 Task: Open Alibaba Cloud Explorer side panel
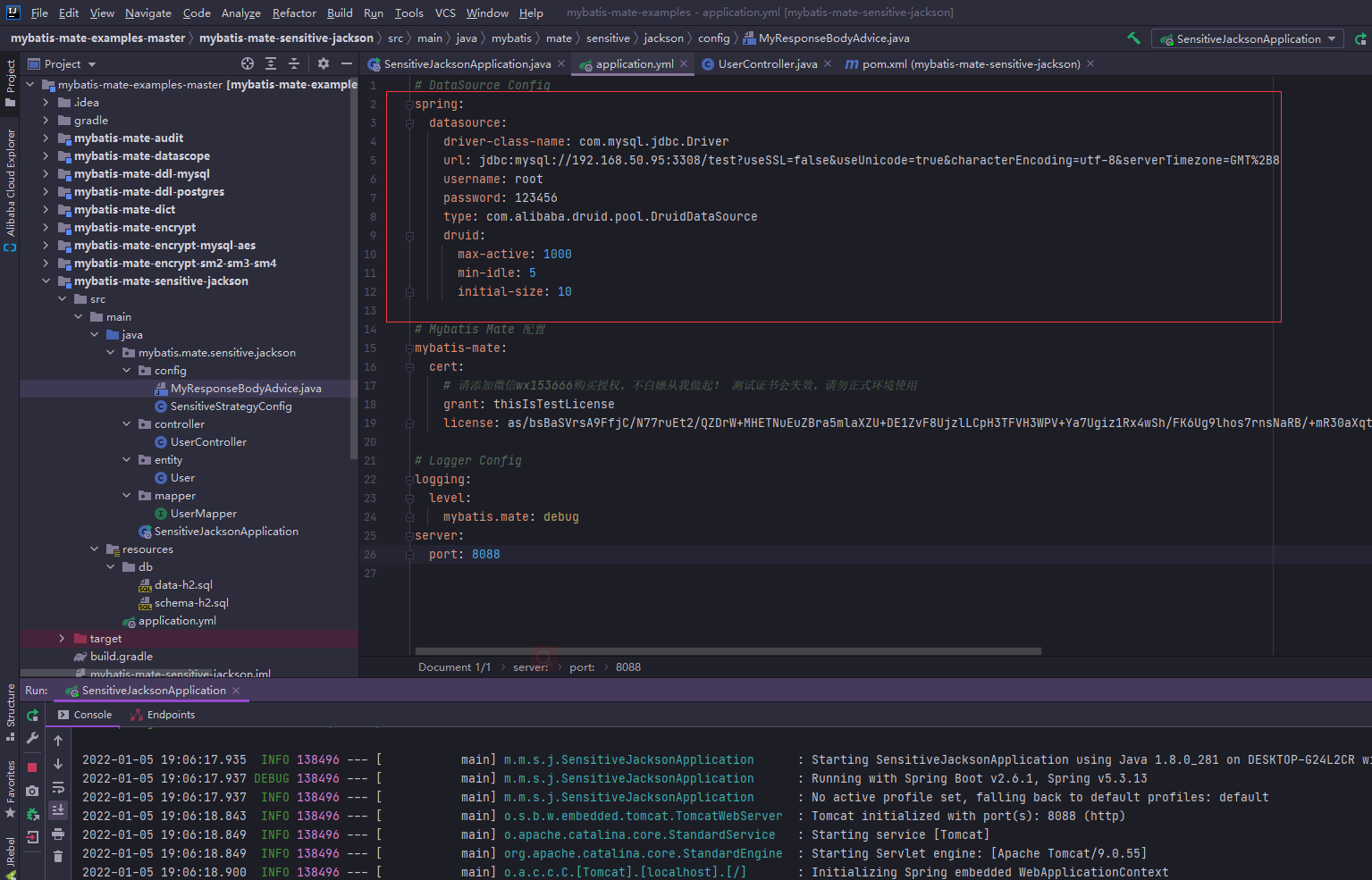[10, 189]
